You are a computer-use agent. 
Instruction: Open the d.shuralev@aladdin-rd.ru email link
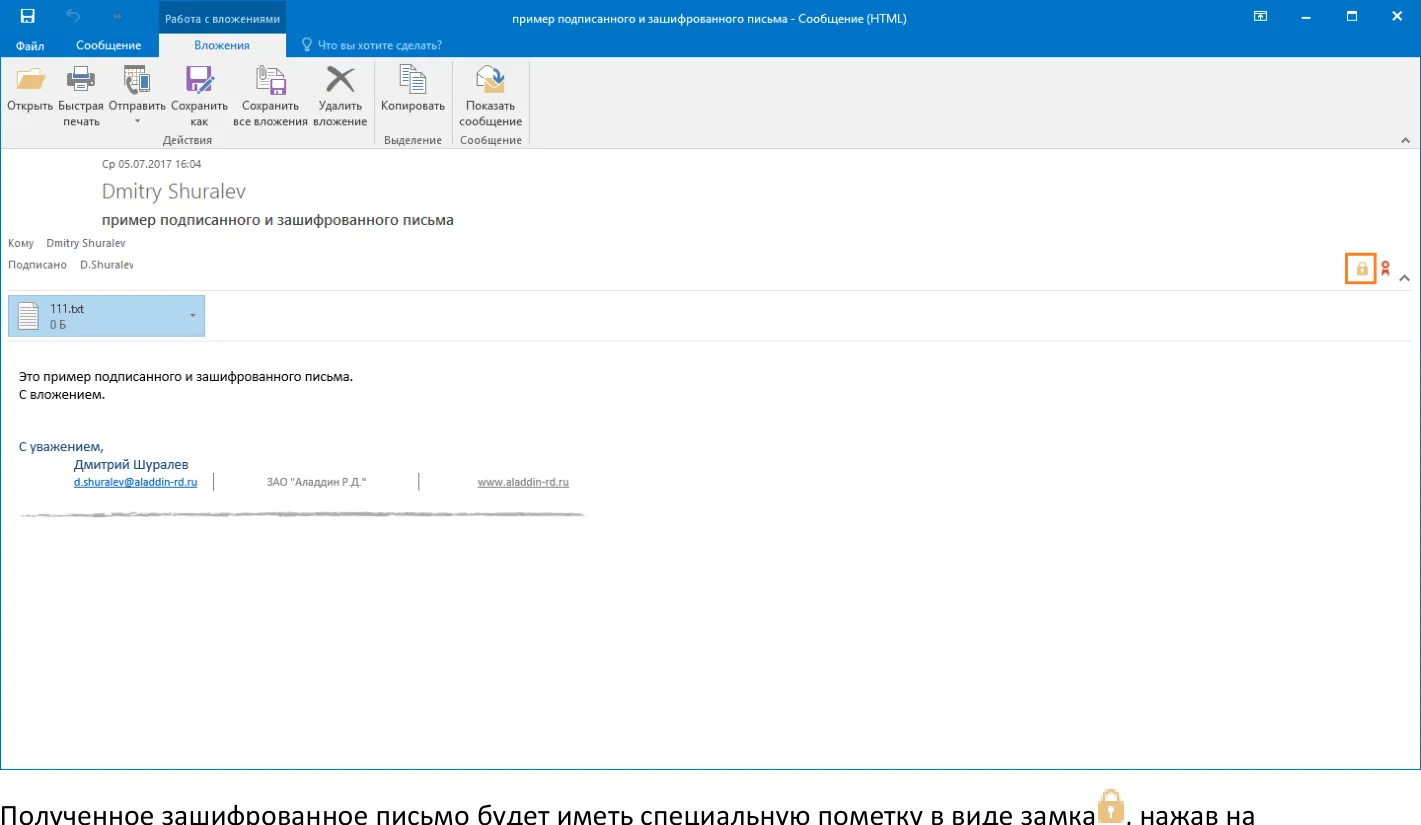135,482
